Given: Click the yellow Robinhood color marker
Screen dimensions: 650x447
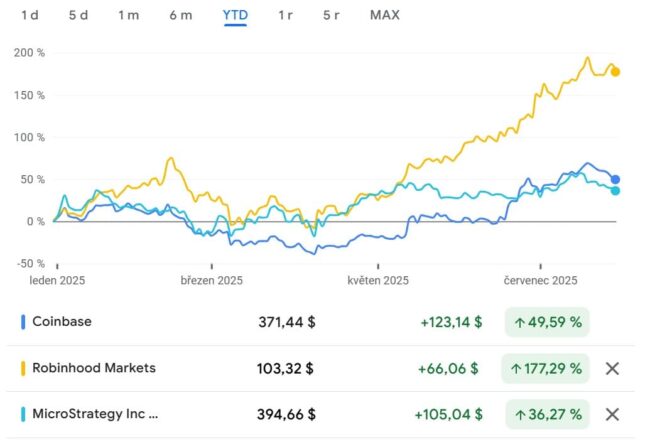Looking at the screenshot, I should coord(23,368).
